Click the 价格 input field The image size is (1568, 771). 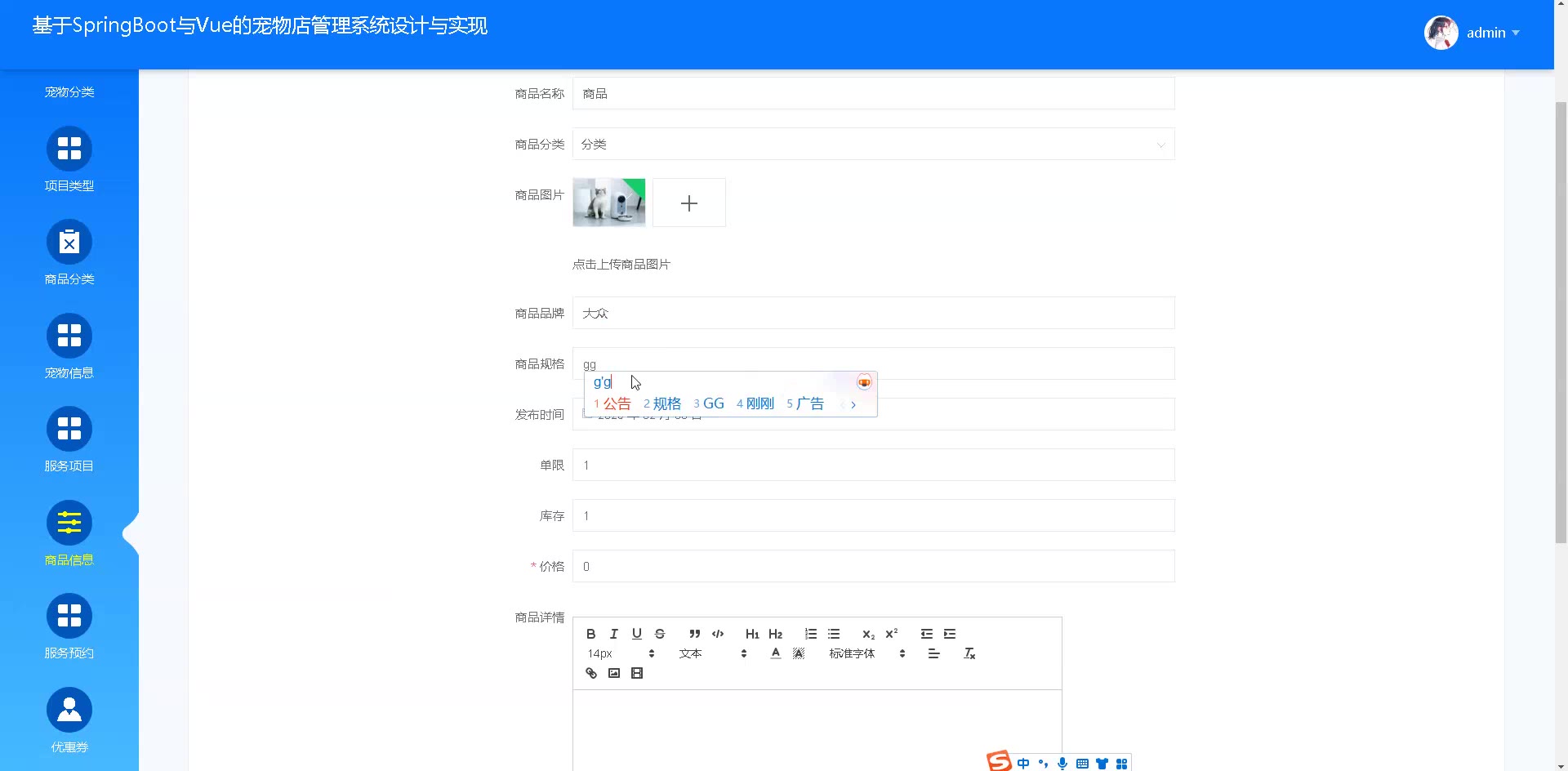coord(873,566)
